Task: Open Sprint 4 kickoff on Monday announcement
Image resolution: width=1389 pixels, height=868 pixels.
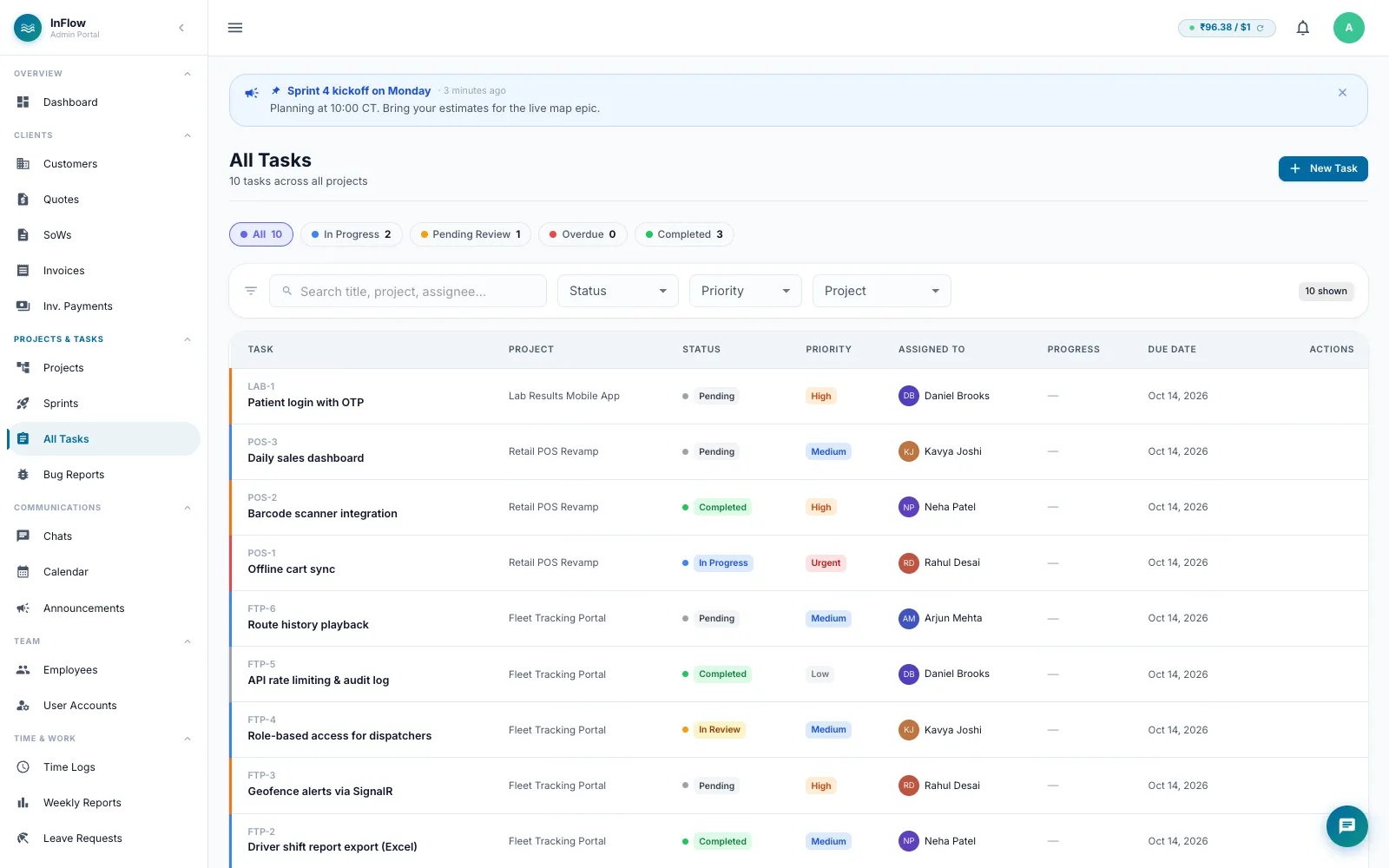Action: [359, 90]
